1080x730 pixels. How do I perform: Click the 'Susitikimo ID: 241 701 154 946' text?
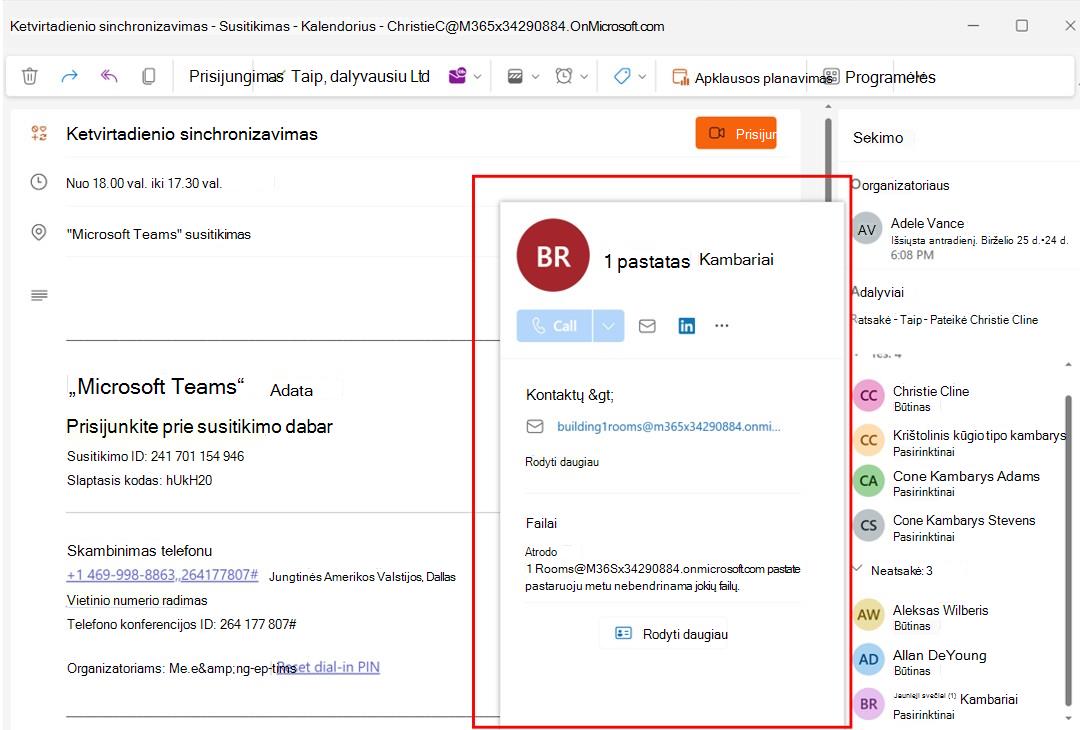click(156, 457)
